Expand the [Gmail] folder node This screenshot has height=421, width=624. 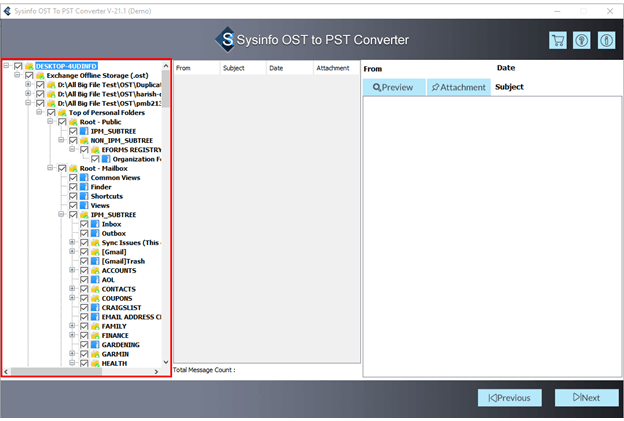tap(72, 251)
